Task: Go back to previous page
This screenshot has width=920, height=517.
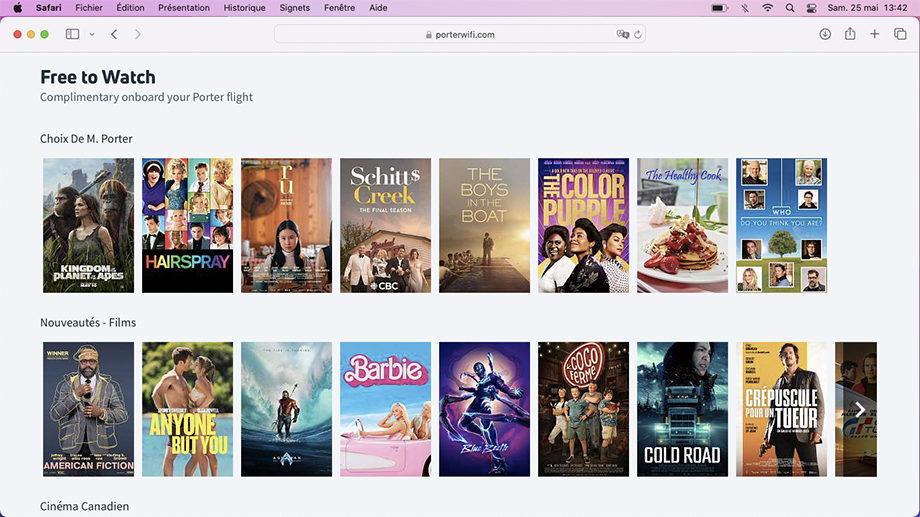Action: click(114, 34)
